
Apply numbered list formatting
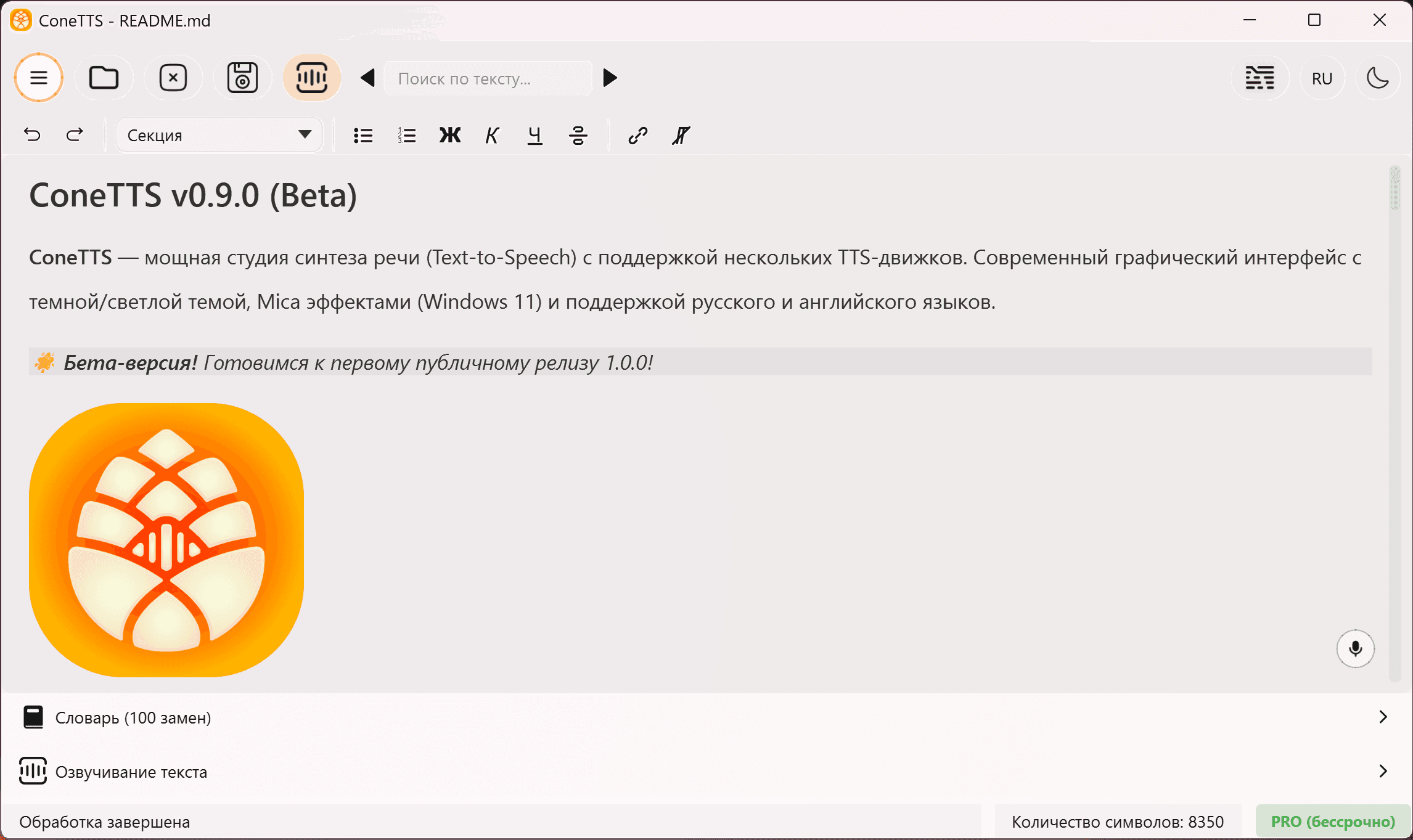point(406,135)
